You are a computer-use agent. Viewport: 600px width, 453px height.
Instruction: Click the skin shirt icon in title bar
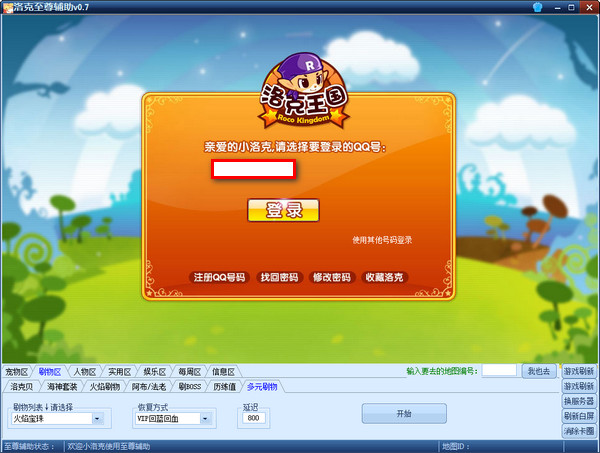(538, 7)
